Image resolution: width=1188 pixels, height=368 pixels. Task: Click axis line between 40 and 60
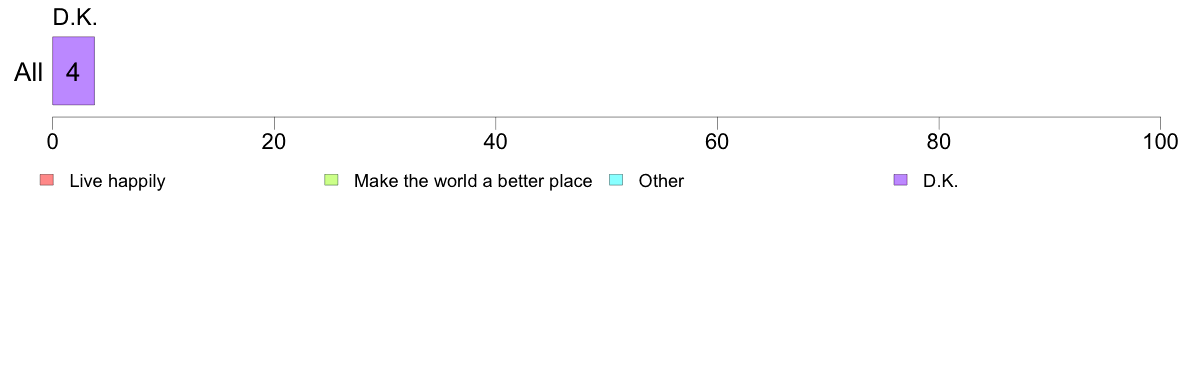click(606, 117)
